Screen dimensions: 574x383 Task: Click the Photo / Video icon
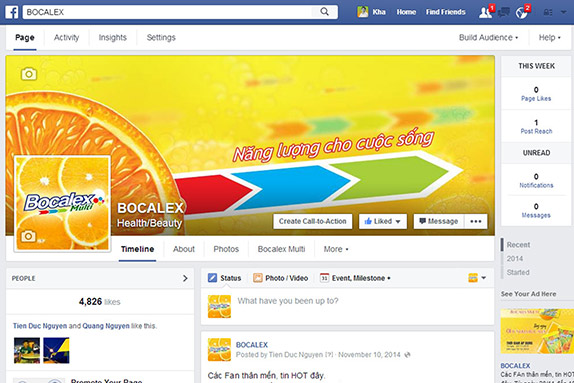[x=258, y=278]
